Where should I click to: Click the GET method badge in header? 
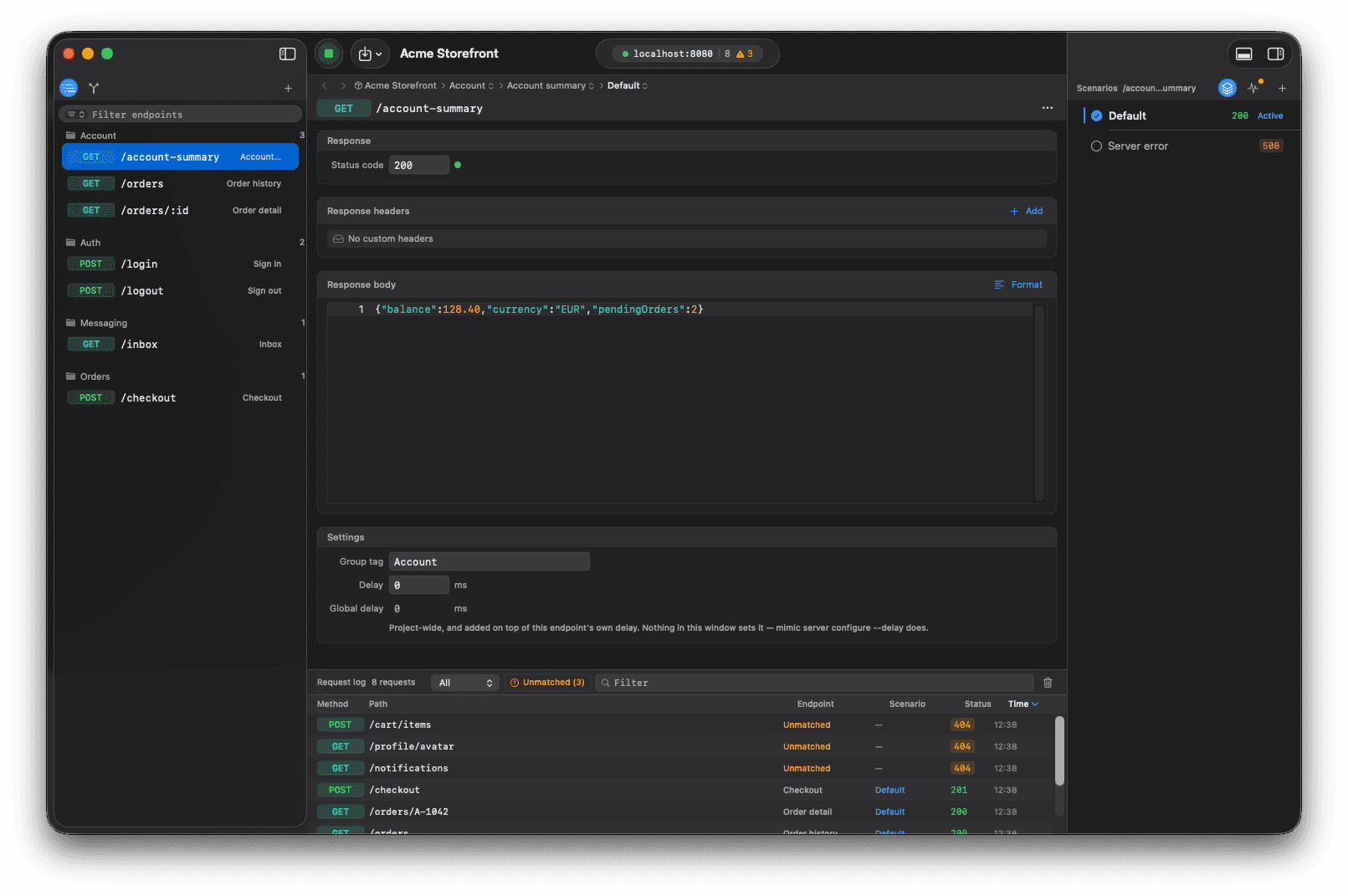point(344,109)
